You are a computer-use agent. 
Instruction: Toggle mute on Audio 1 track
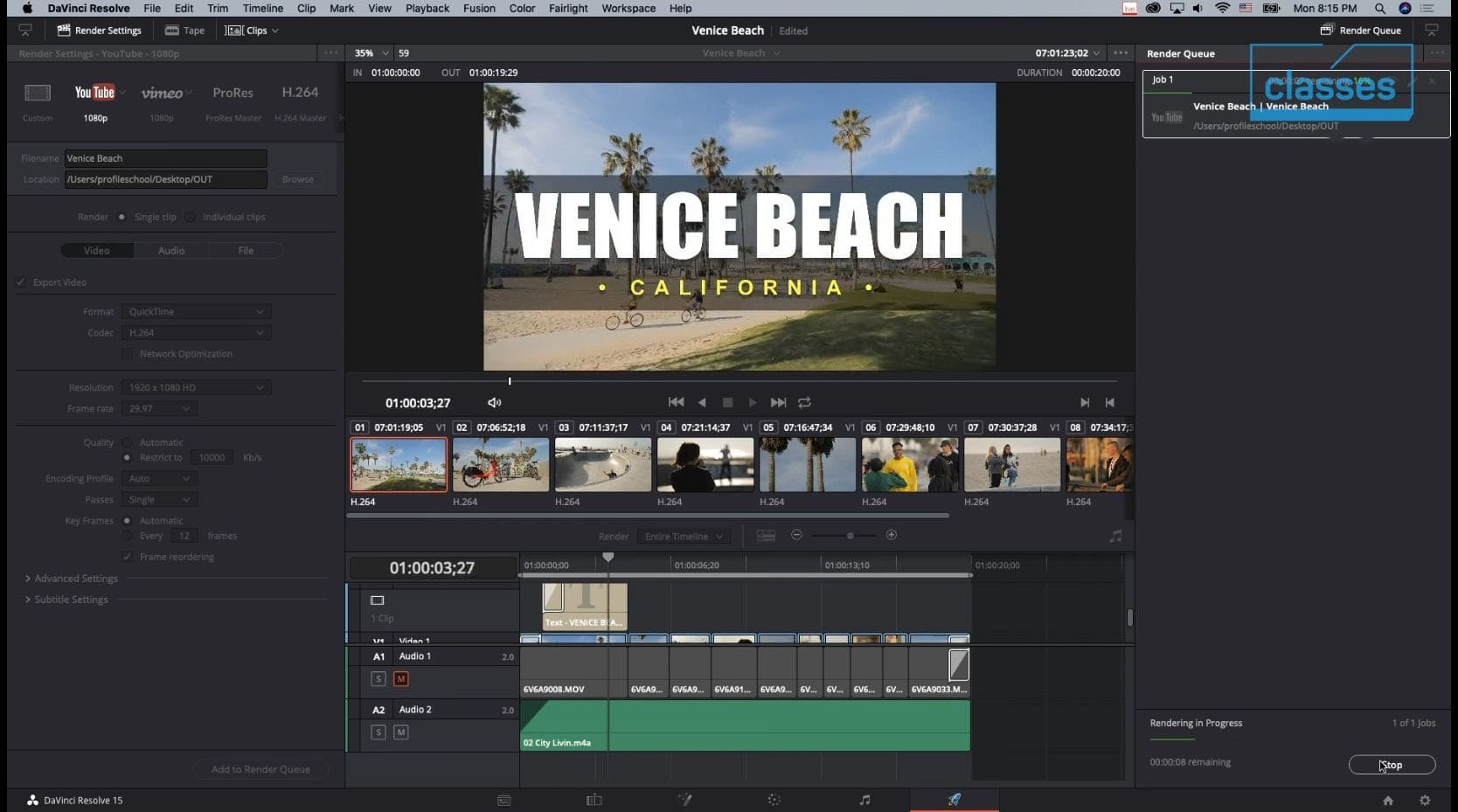click(x=401, y=679)
